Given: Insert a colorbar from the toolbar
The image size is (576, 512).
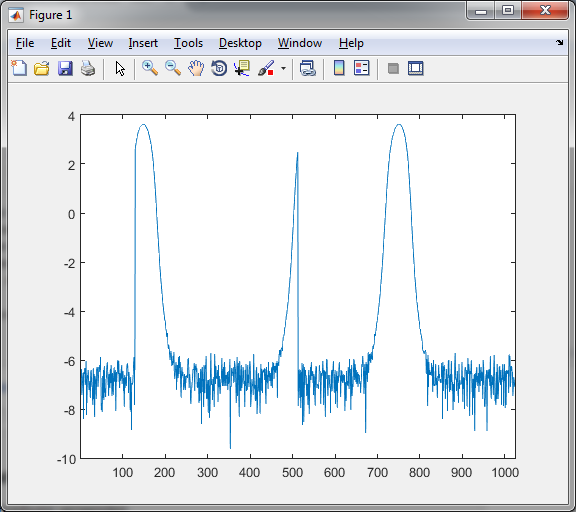Looking at the screenshot, I should click(339, 68).
